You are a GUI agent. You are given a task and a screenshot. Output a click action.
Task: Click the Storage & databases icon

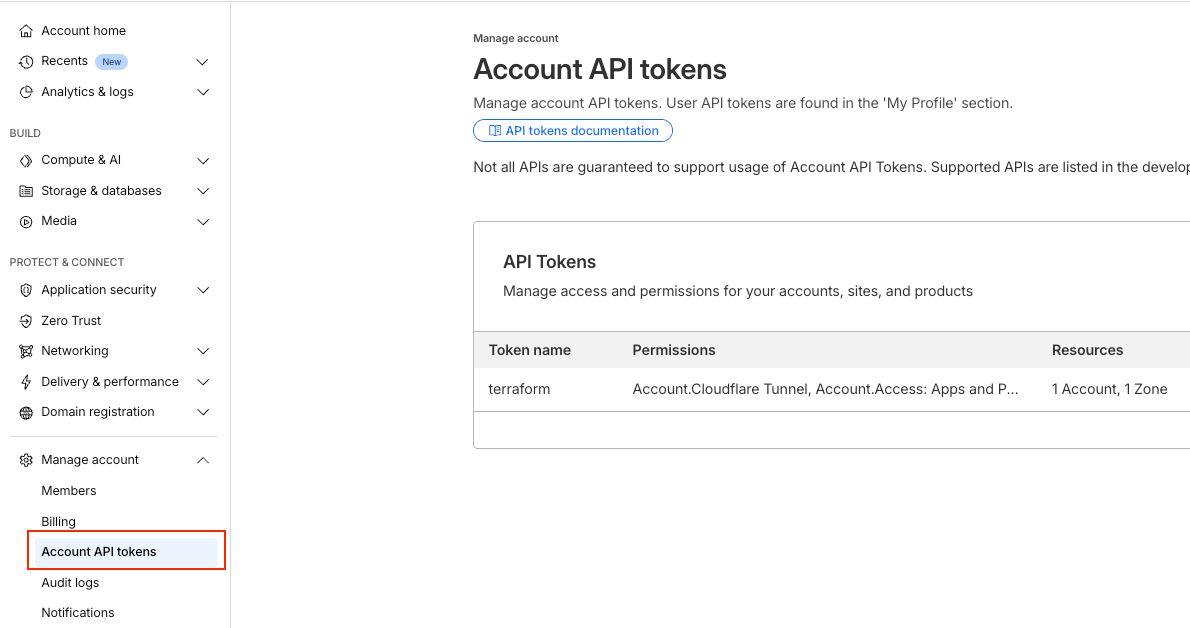tap(26, 191)
